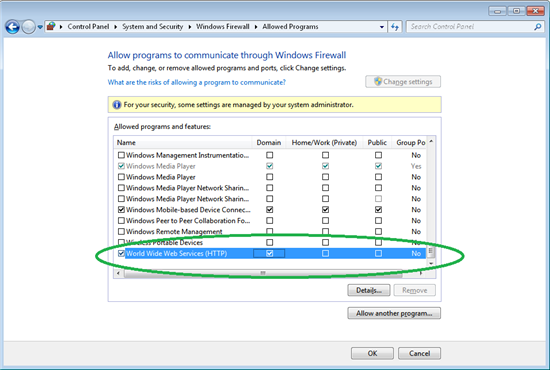Select the greyed Windows Media Player row
This screenshot has height=370, width=550.
click(x=270, y=166)
